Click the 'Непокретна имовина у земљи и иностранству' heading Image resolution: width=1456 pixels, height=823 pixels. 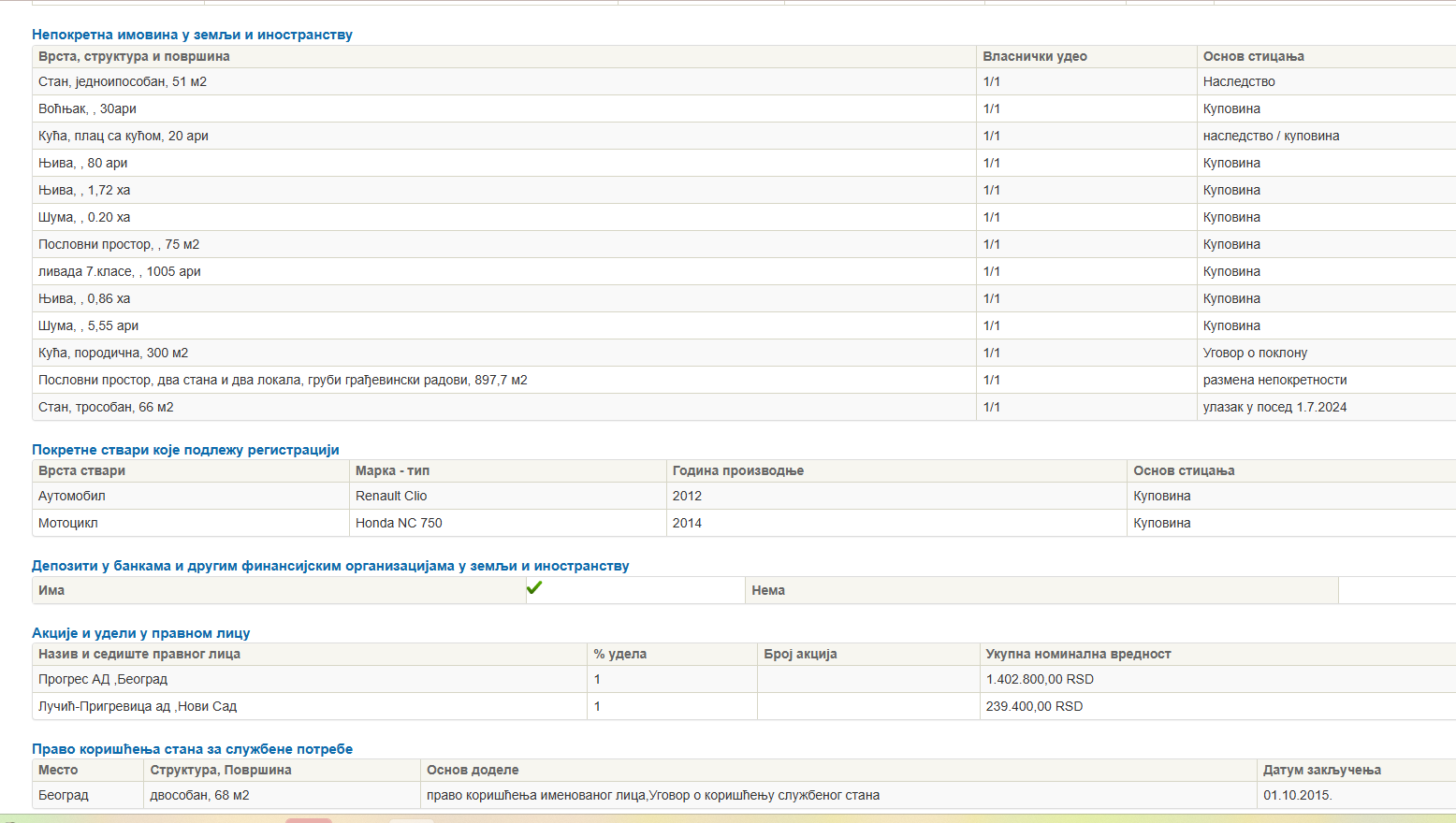(192, 35)
